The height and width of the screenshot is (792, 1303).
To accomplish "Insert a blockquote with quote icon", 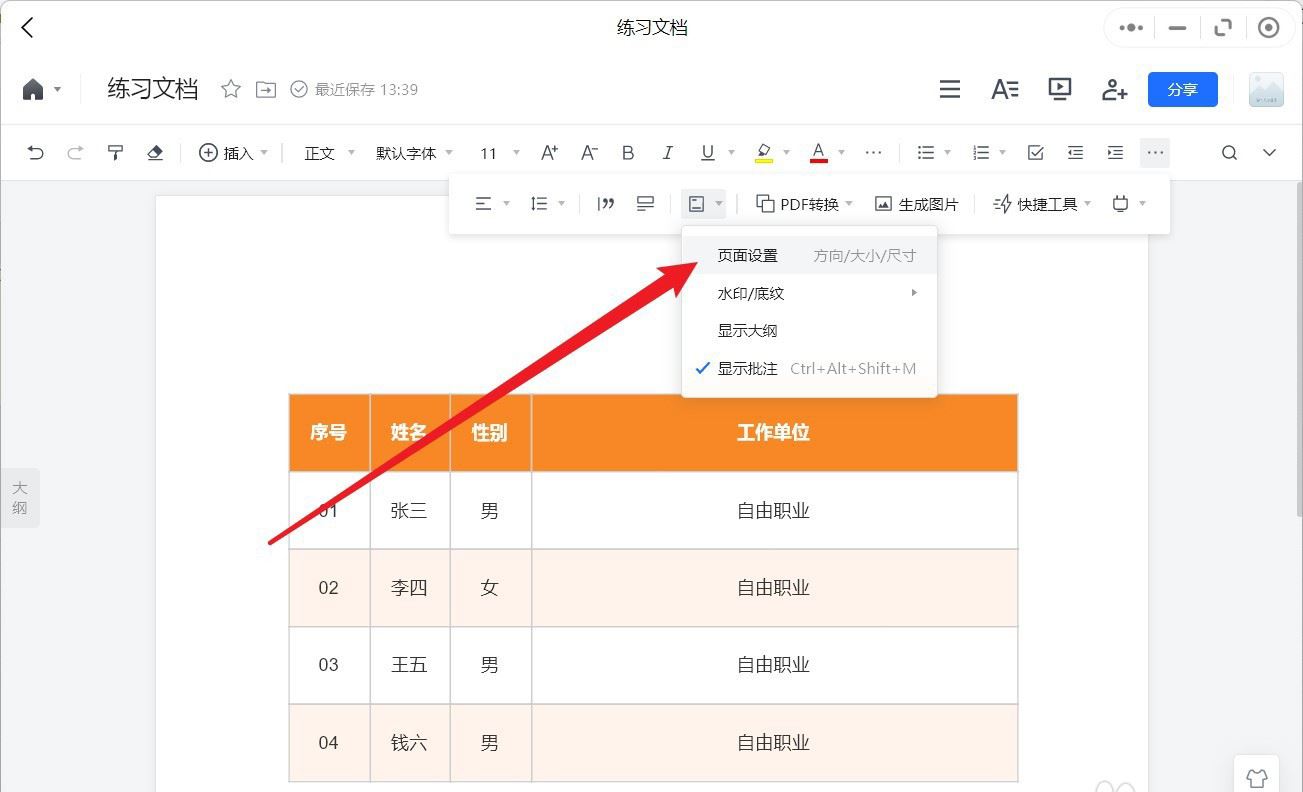I will coord(606,204).
